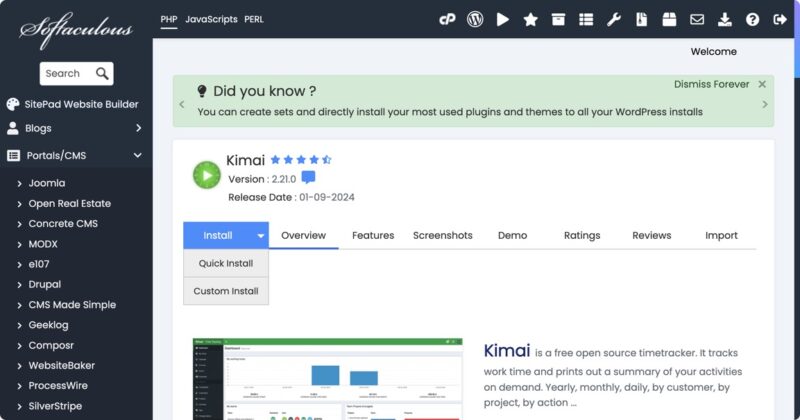Screen dimensions: 800x420
Task: Click the blue comment bubble next to version
Action: point(308,178)
